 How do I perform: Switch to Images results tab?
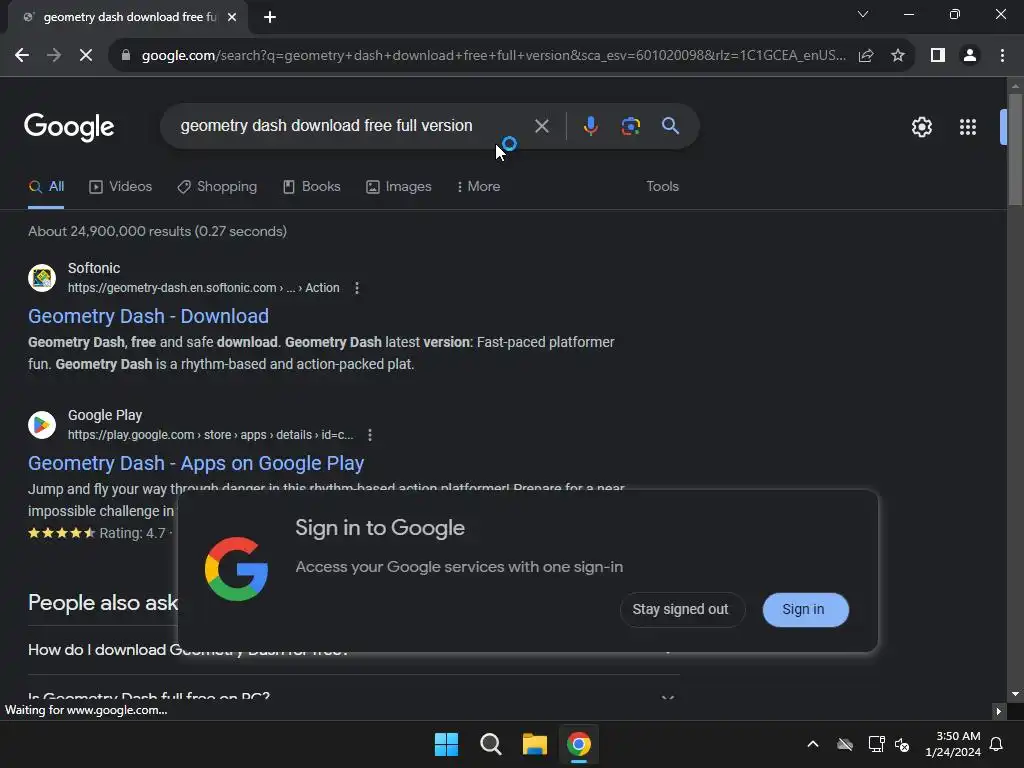pyautogui.click(x=398, y=187)
